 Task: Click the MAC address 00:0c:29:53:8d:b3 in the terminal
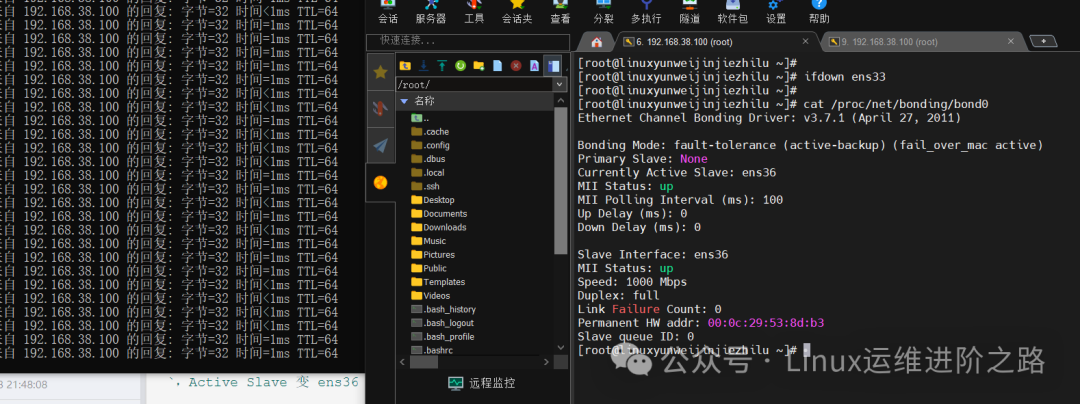tap(766, 323)
